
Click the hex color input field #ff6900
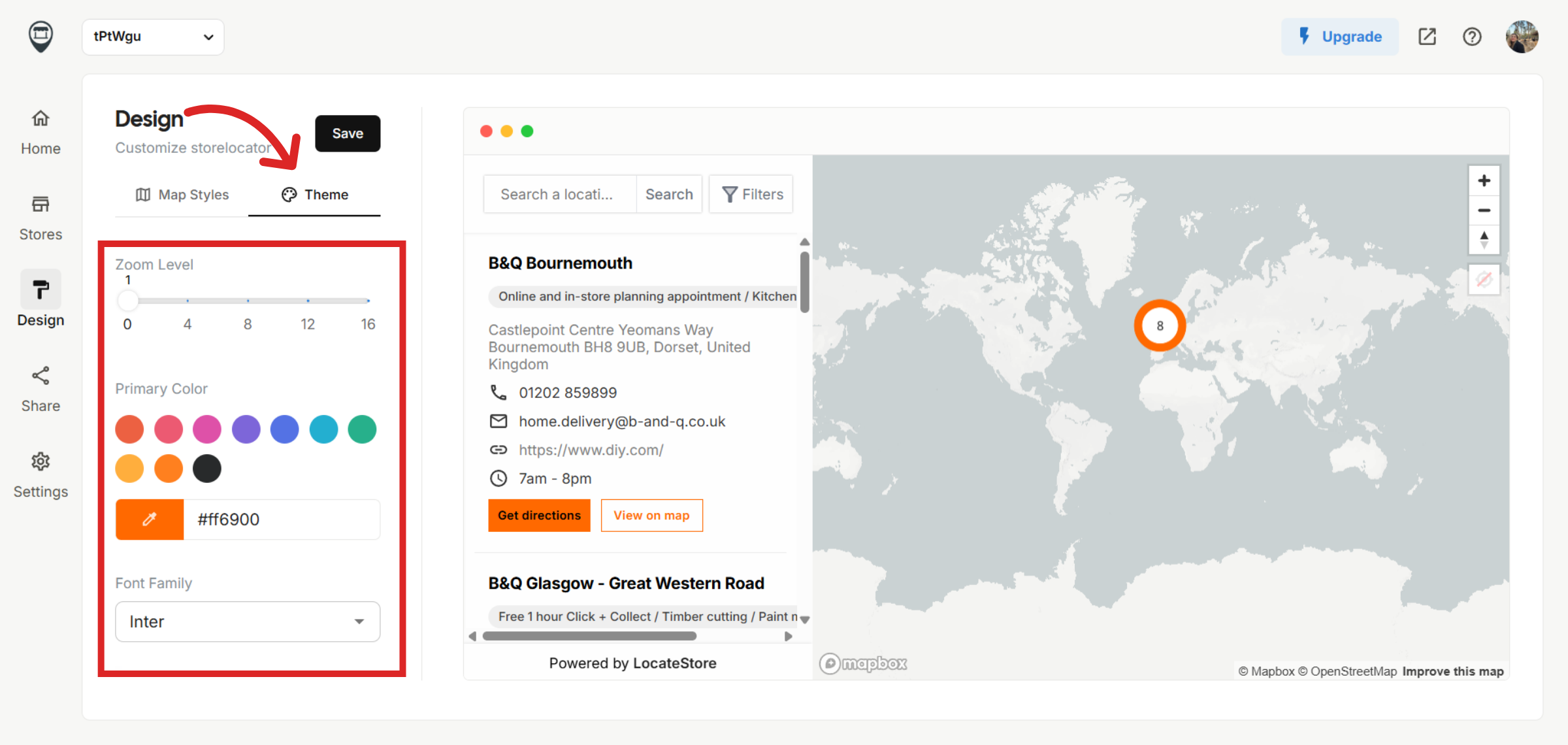282,520
